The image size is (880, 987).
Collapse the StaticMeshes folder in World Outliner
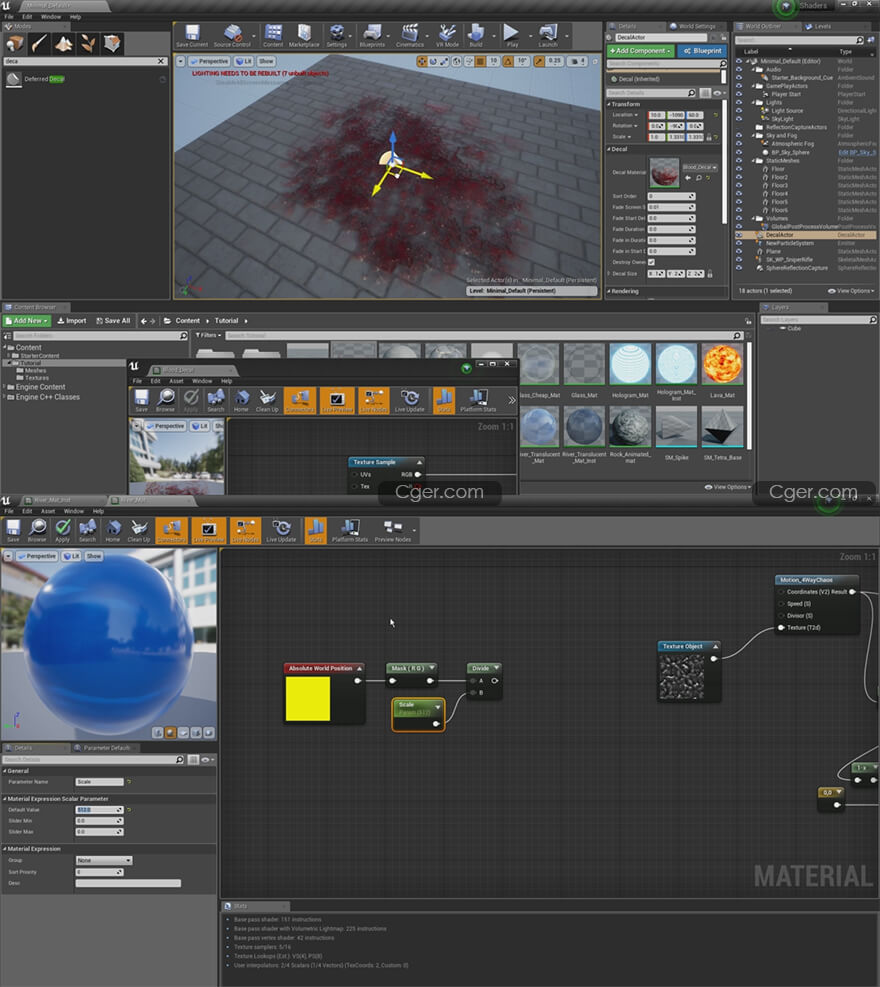[754, 161]
